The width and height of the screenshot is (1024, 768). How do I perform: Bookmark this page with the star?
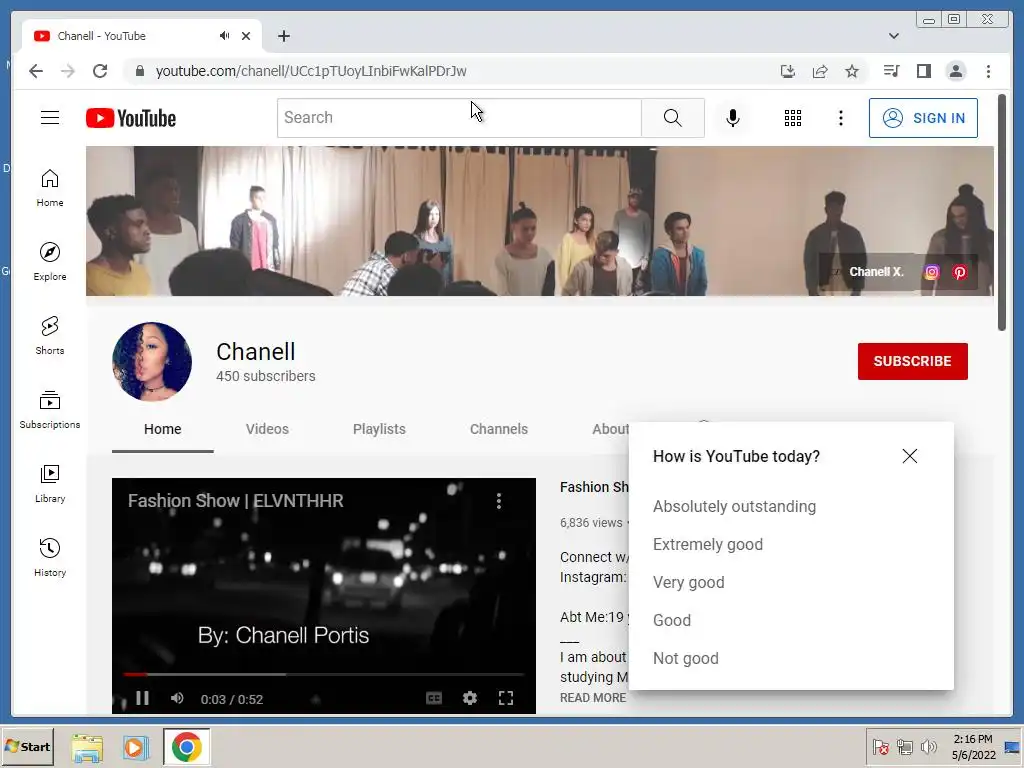click(852, 71)
